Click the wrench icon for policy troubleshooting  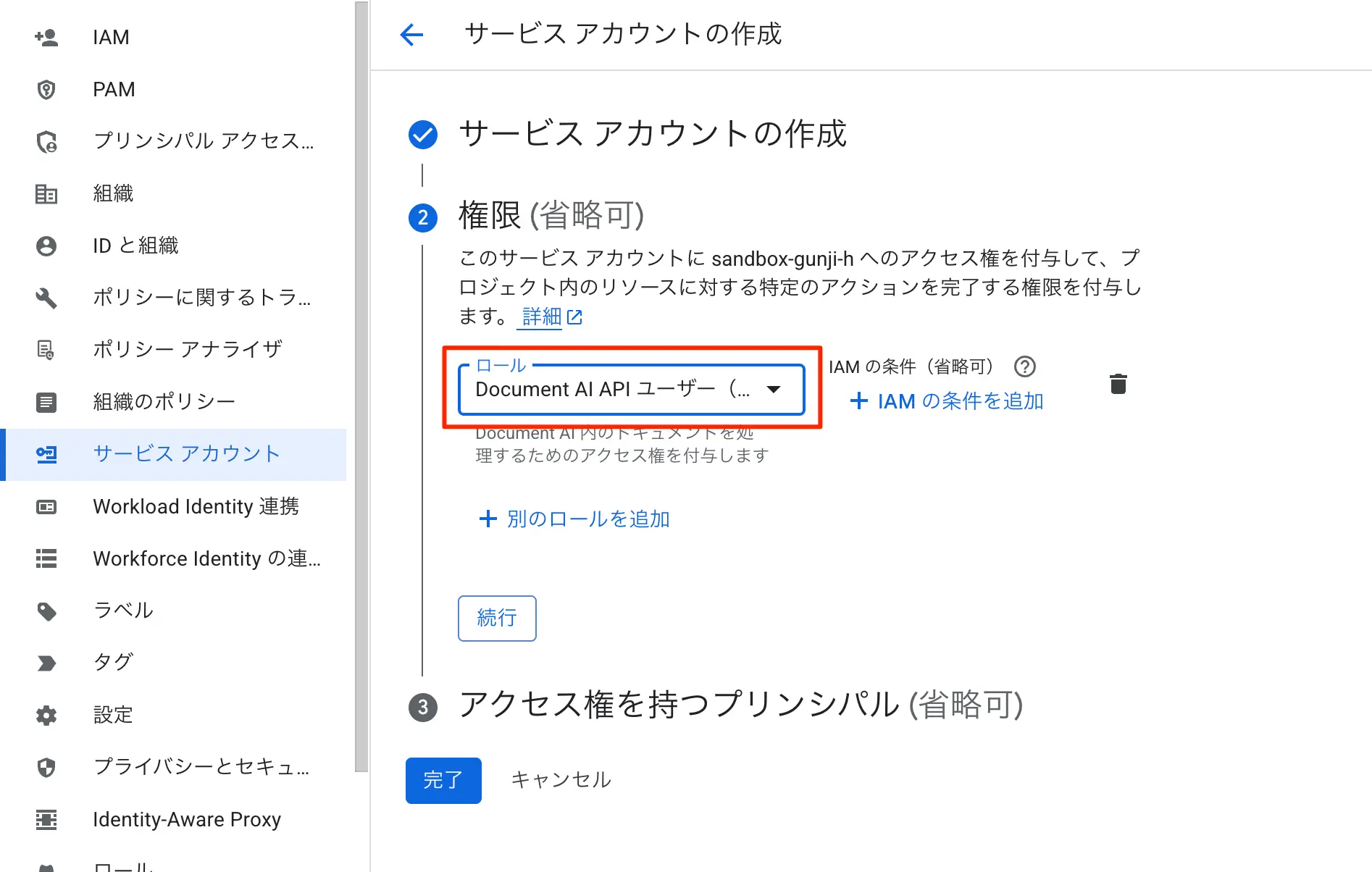pyautogui.click(x=46, y=298)
